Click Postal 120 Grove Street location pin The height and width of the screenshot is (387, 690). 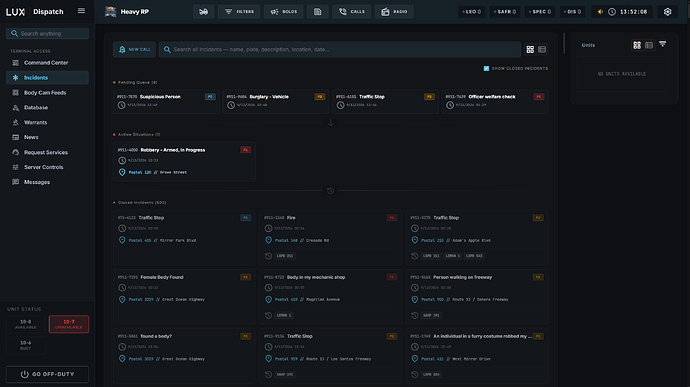pyautogui.click(x=122, y=173)
